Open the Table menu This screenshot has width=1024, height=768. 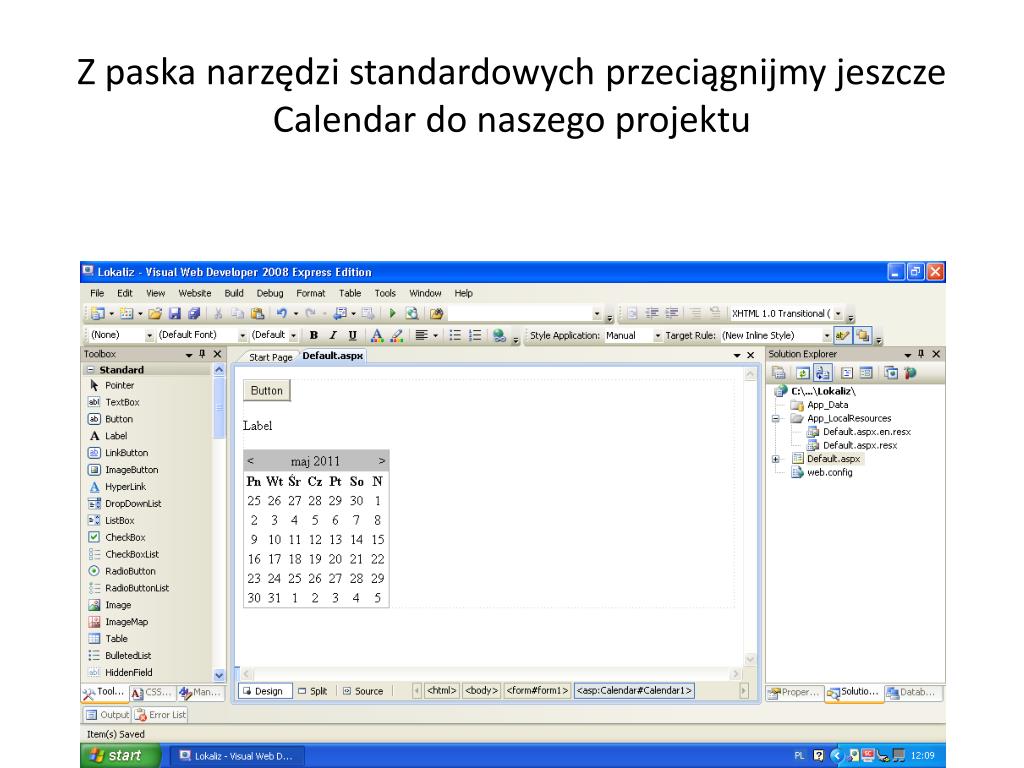[349, 293]
